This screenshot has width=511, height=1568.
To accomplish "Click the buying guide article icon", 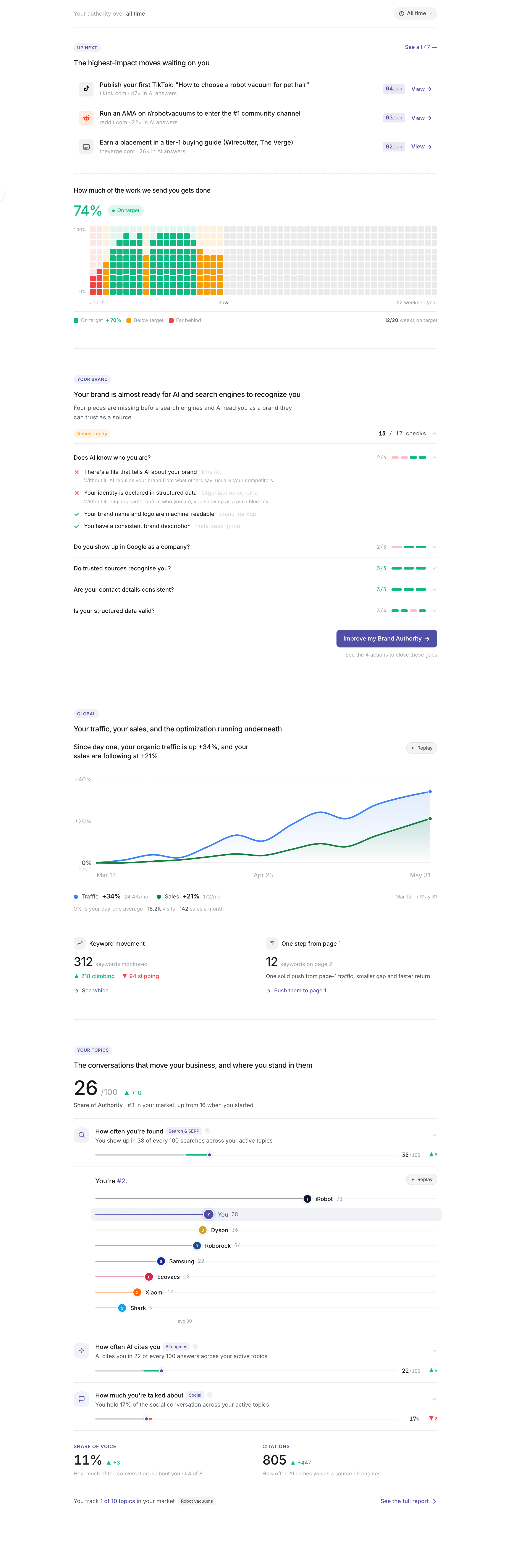I will (x=86, y=147).
